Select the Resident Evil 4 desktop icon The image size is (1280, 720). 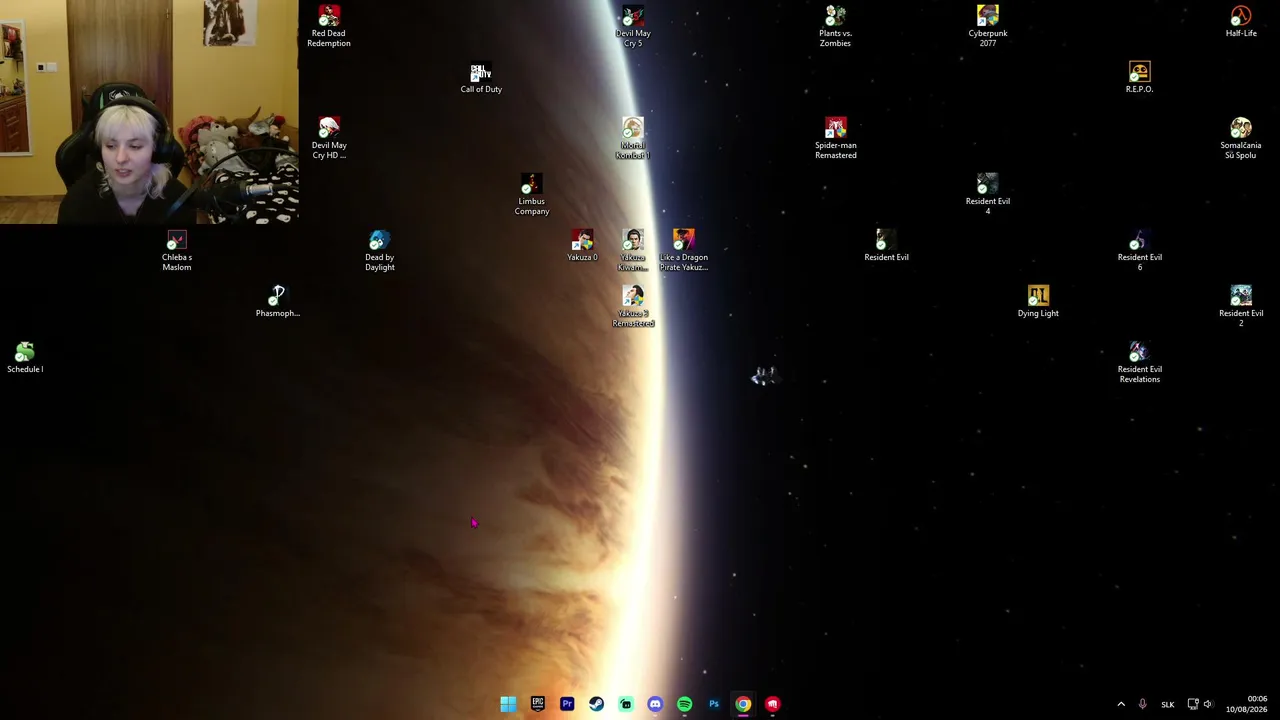pos(988,194)
